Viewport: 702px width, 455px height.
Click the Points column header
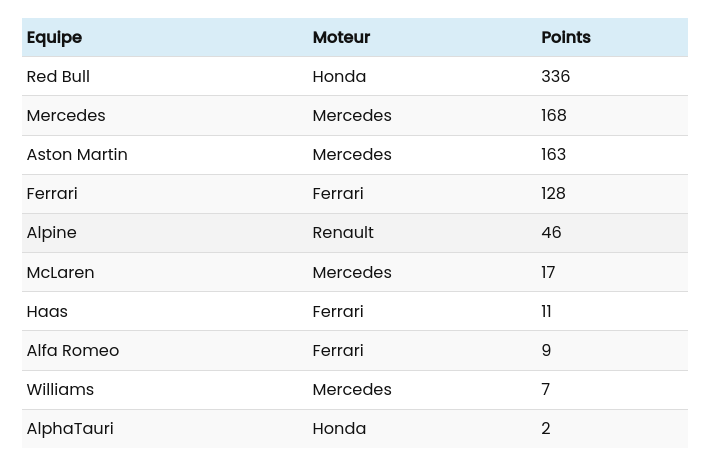(x=566, y=37)
